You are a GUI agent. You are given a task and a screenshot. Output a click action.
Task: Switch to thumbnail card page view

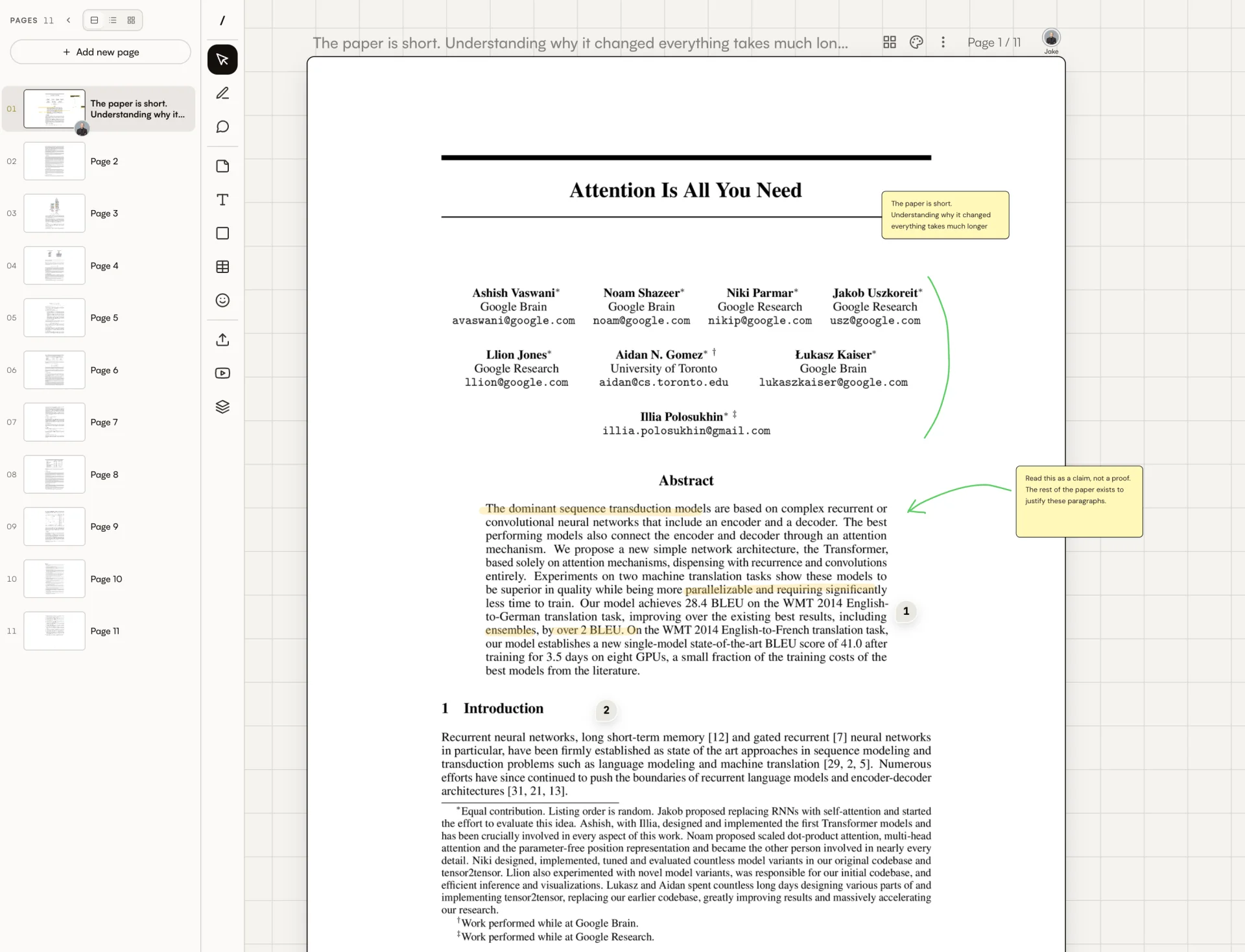95,20
